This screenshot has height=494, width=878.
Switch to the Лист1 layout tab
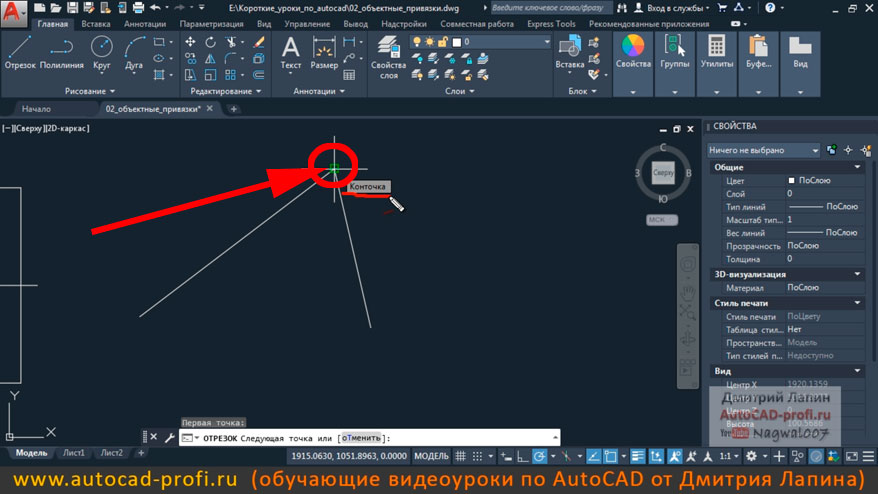pos(73,453)
